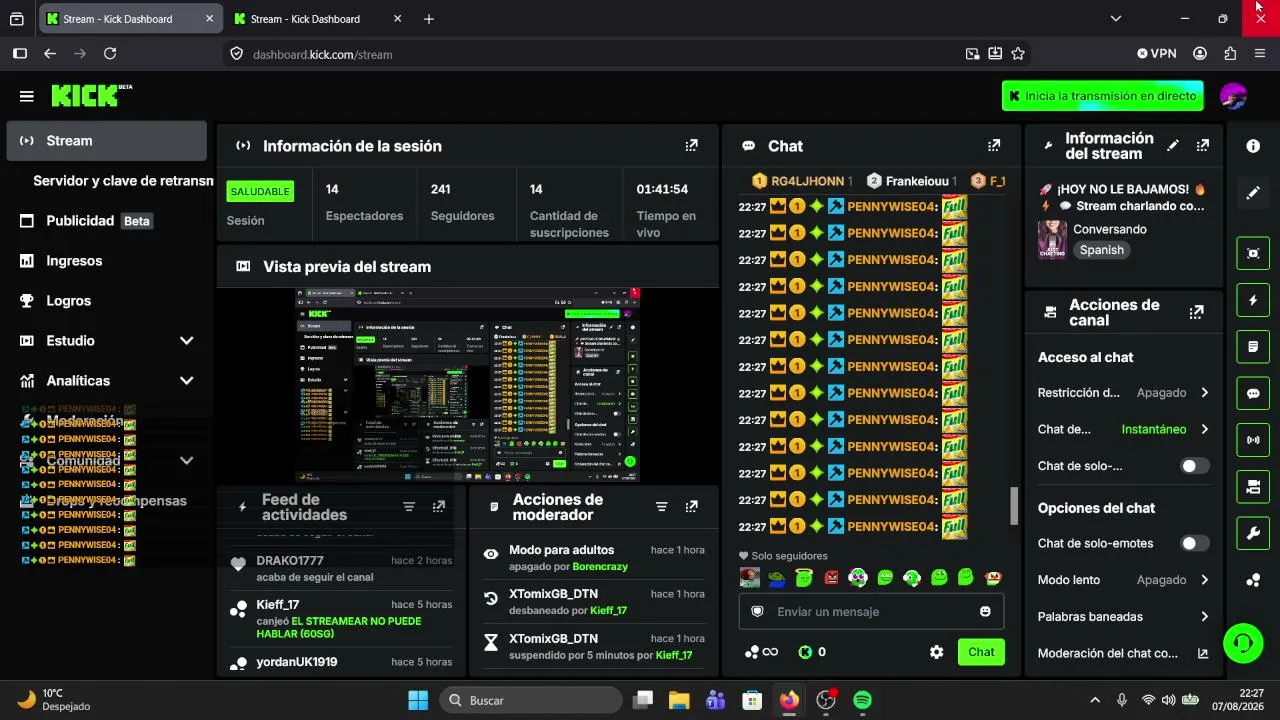Toggle the Chat de solo-emotes switch
The image size is (1280, 720).
coord(1194,543)
